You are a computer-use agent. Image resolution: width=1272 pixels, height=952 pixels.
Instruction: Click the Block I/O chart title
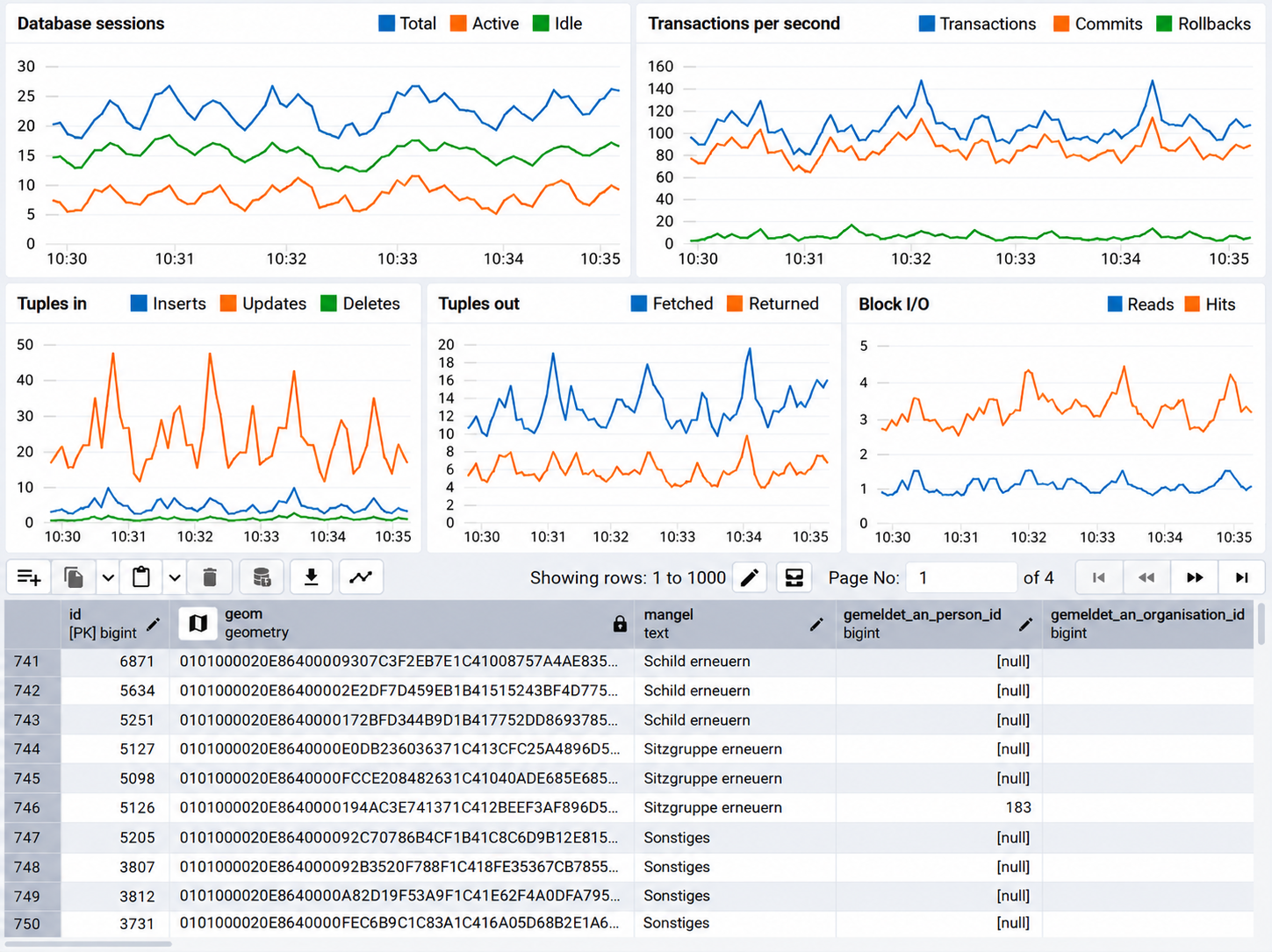point(894,304)
